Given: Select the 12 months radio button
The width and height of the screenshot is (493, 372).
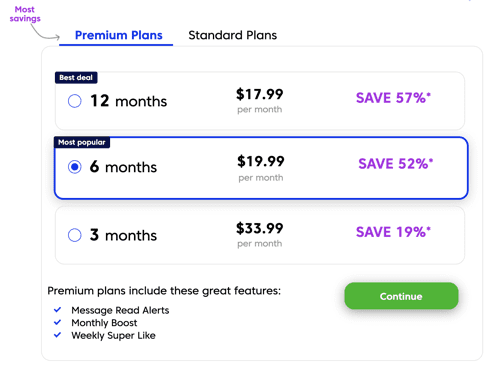Looking at the screenshot, I should [75, 101].
